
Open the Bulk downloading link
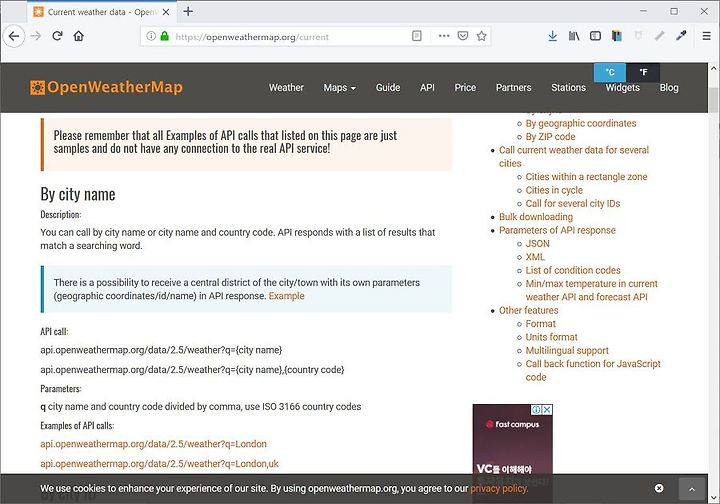coord(536,217)
